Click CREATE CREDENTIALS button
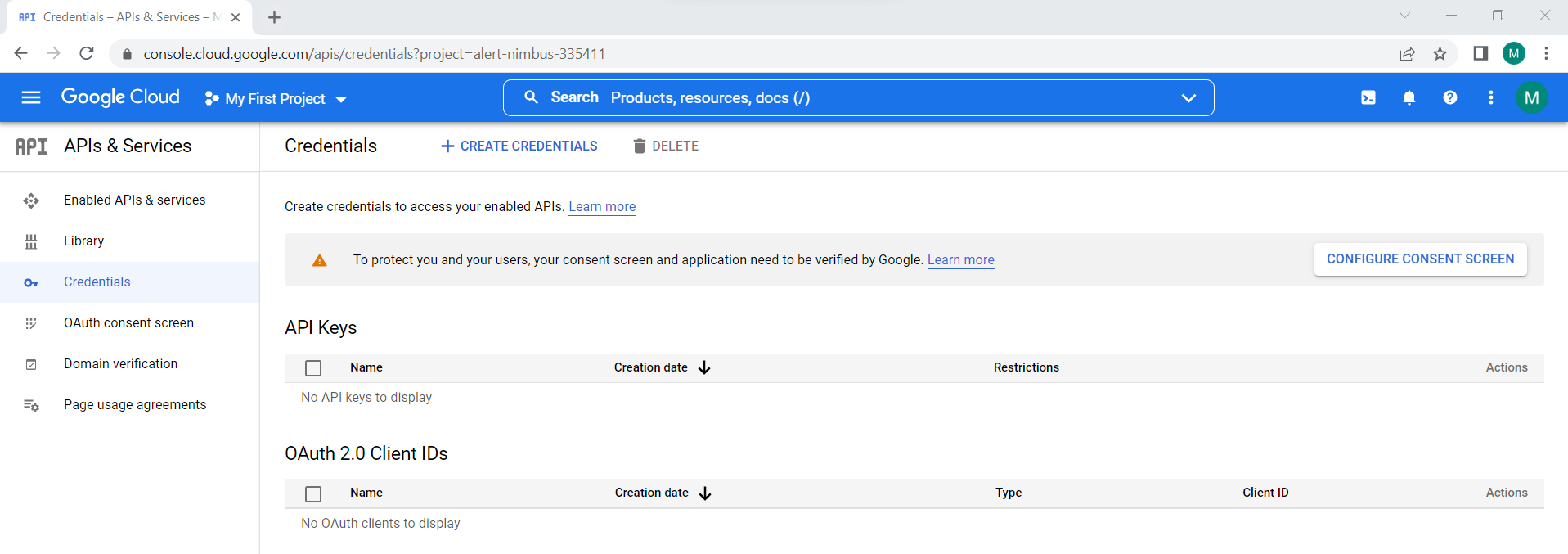This screenshot has height=554, width=1568. (519, 146)
